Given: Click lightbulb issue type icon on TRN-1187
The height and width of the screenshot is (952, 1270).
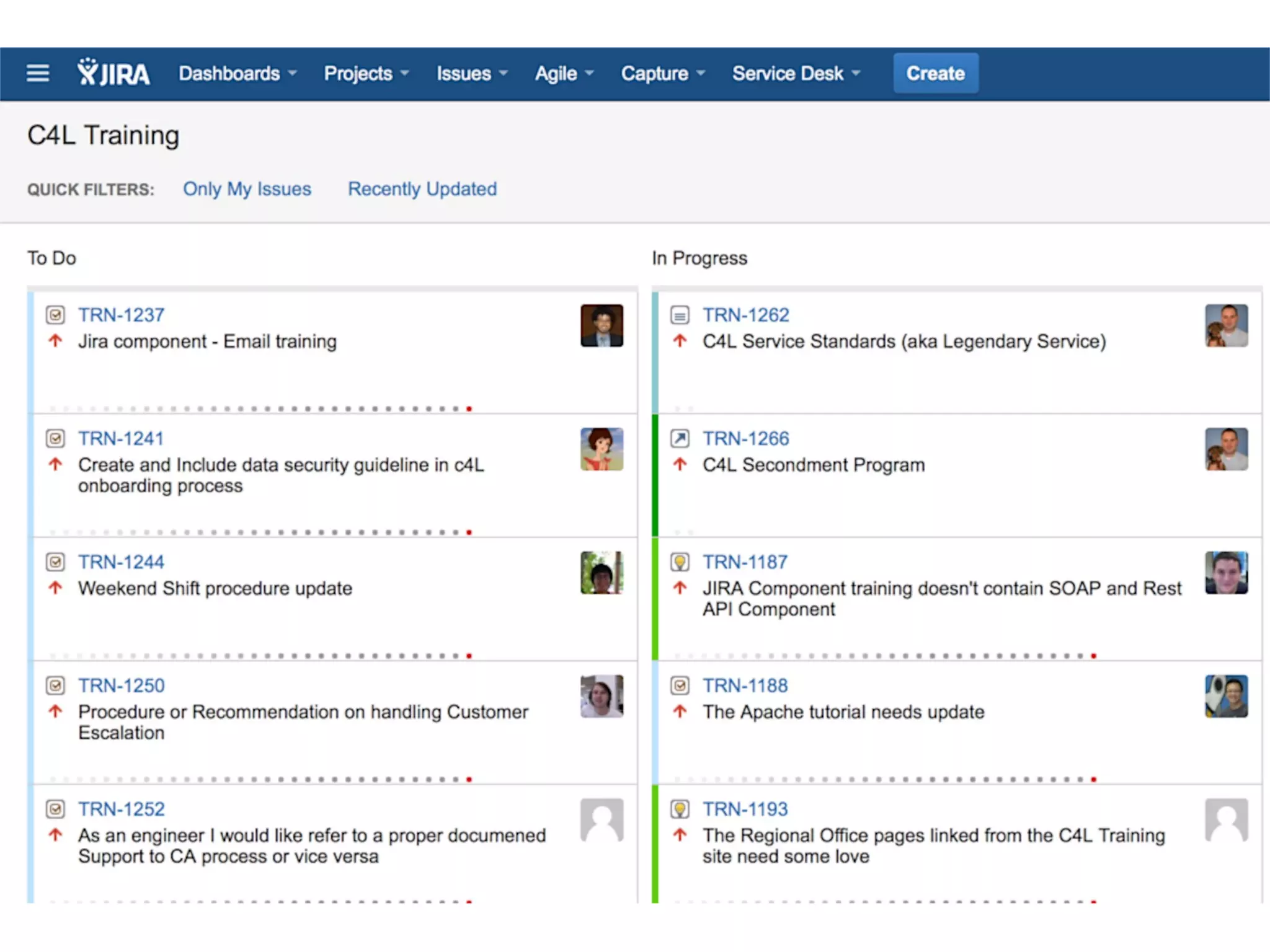Looking at the screenshot, I should point(680,562).
